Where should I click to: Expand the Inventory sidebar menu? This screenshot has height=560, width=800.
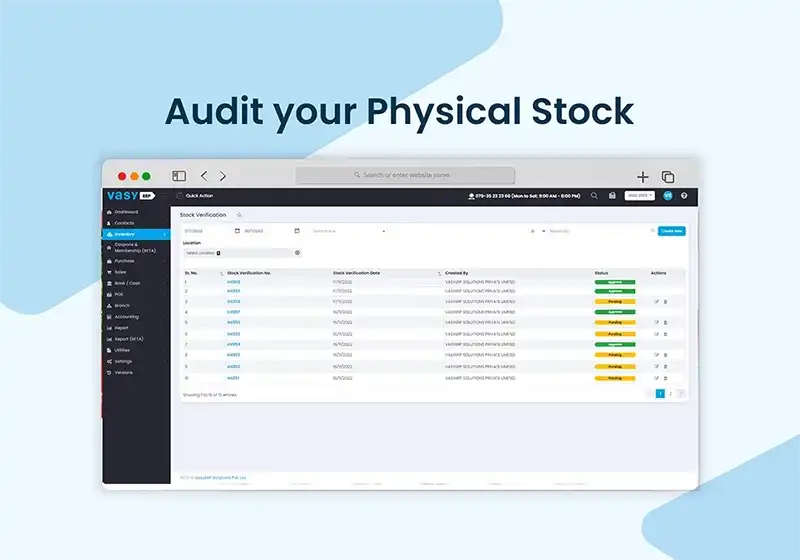coord(136,234)
